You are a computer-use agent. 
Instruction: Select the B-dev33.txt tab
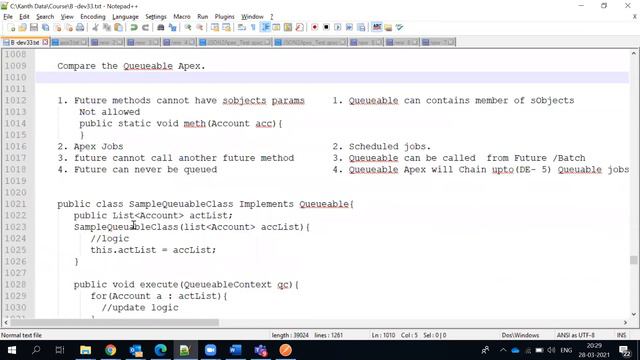[x=24, y=42]
